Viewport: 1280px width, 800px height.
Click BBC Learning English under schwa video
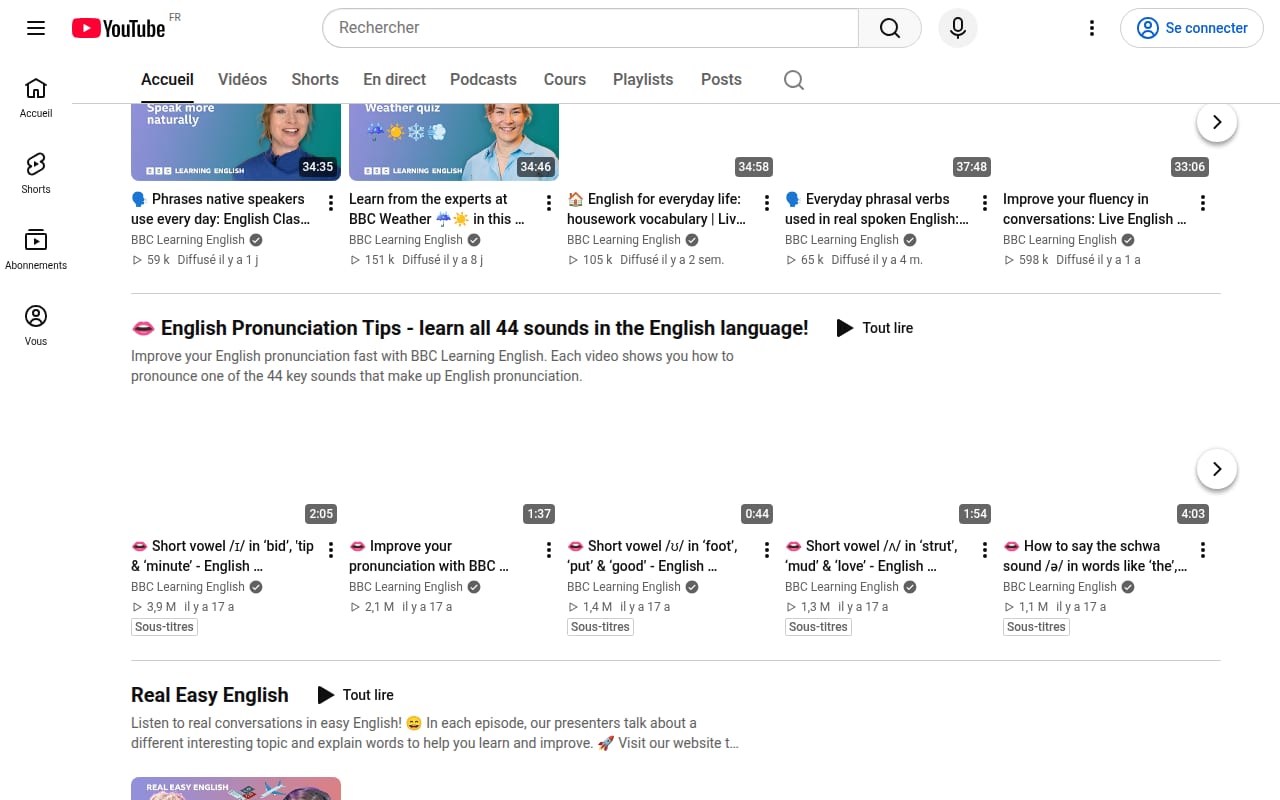point(1060,587)
